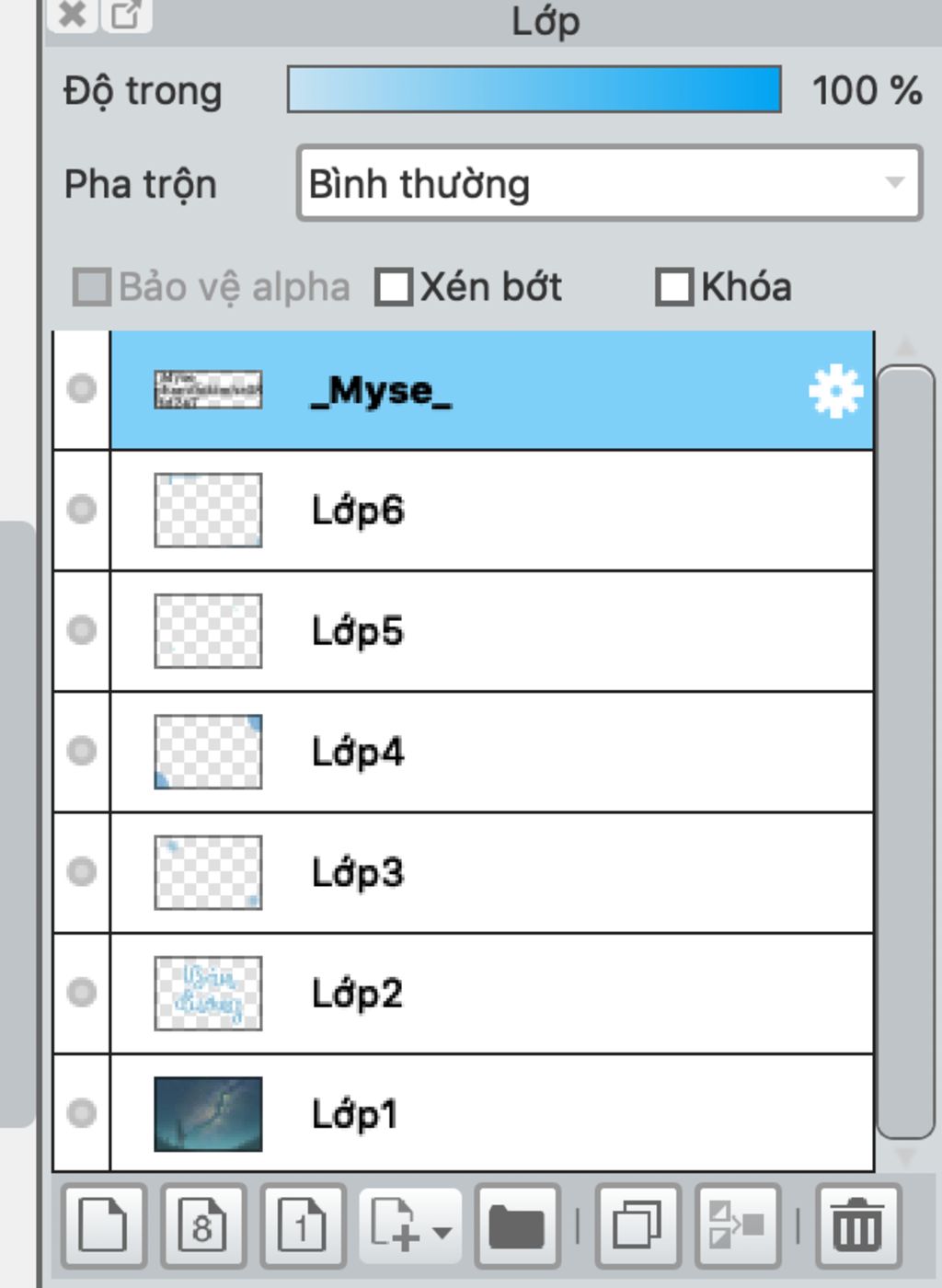Pop out the layer panel window
This screenshot has height=1288, width=942.
click(126, 14)
